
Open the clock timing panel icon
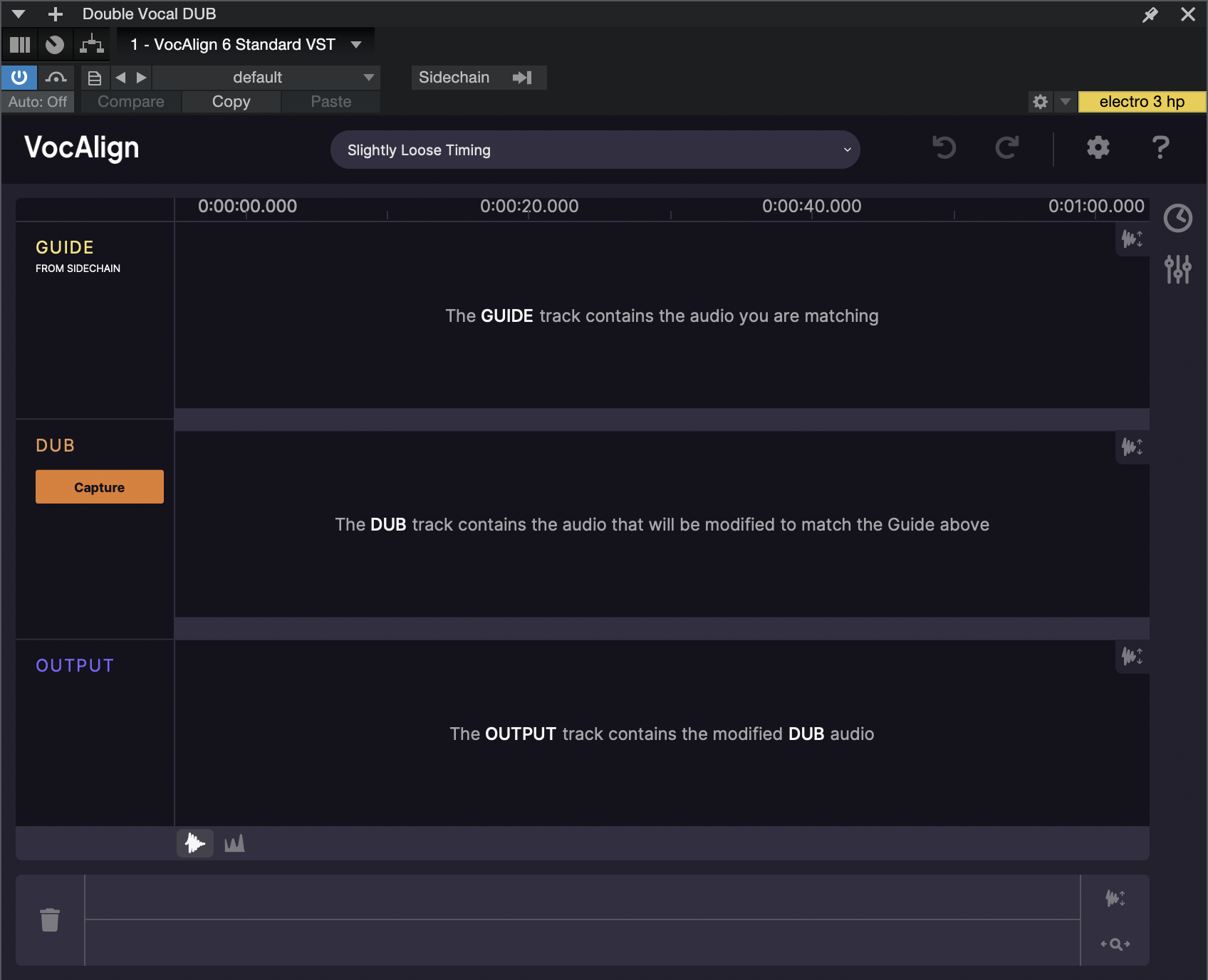[1177, 218]
